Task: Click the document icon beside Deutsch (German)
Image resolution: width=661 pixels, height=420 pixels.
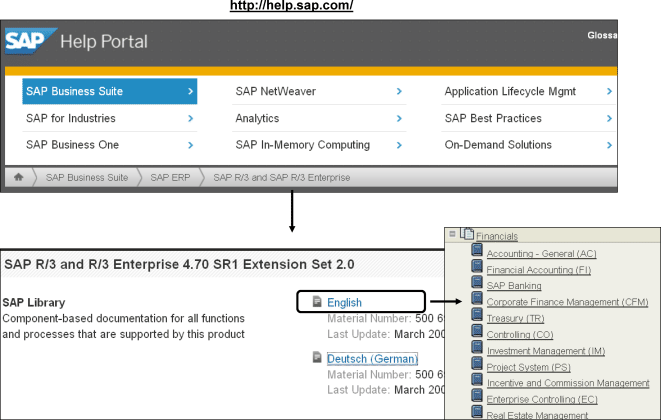Action: pyautogui.click(x=317, y=358)
